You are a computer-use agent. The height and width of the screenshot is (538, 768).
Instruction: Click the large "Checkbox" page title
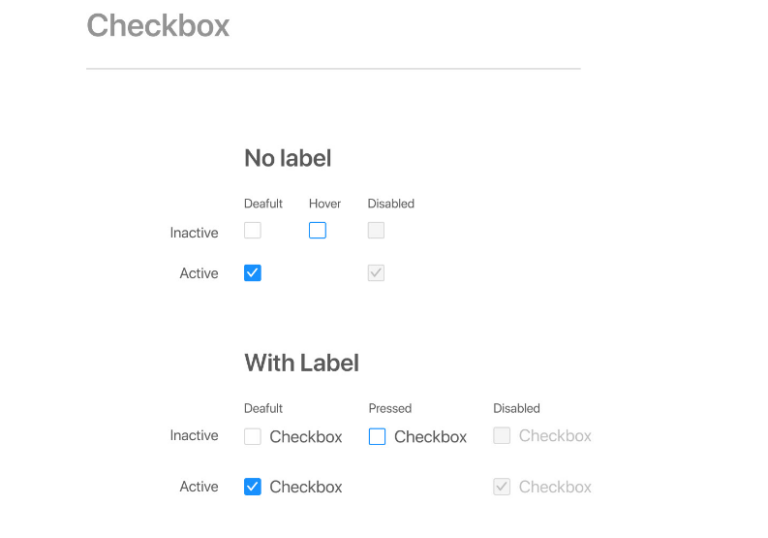158,26
